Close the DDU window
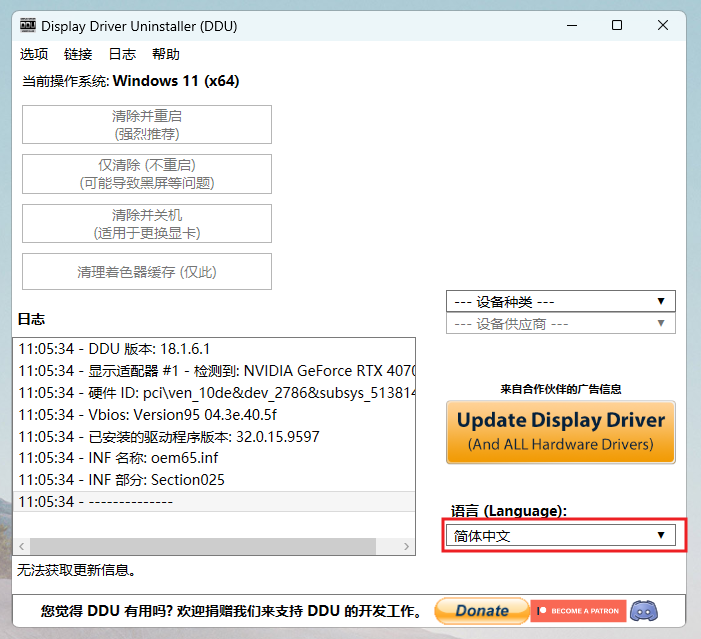This screenshot has width=701, height=639. [663, 25]
